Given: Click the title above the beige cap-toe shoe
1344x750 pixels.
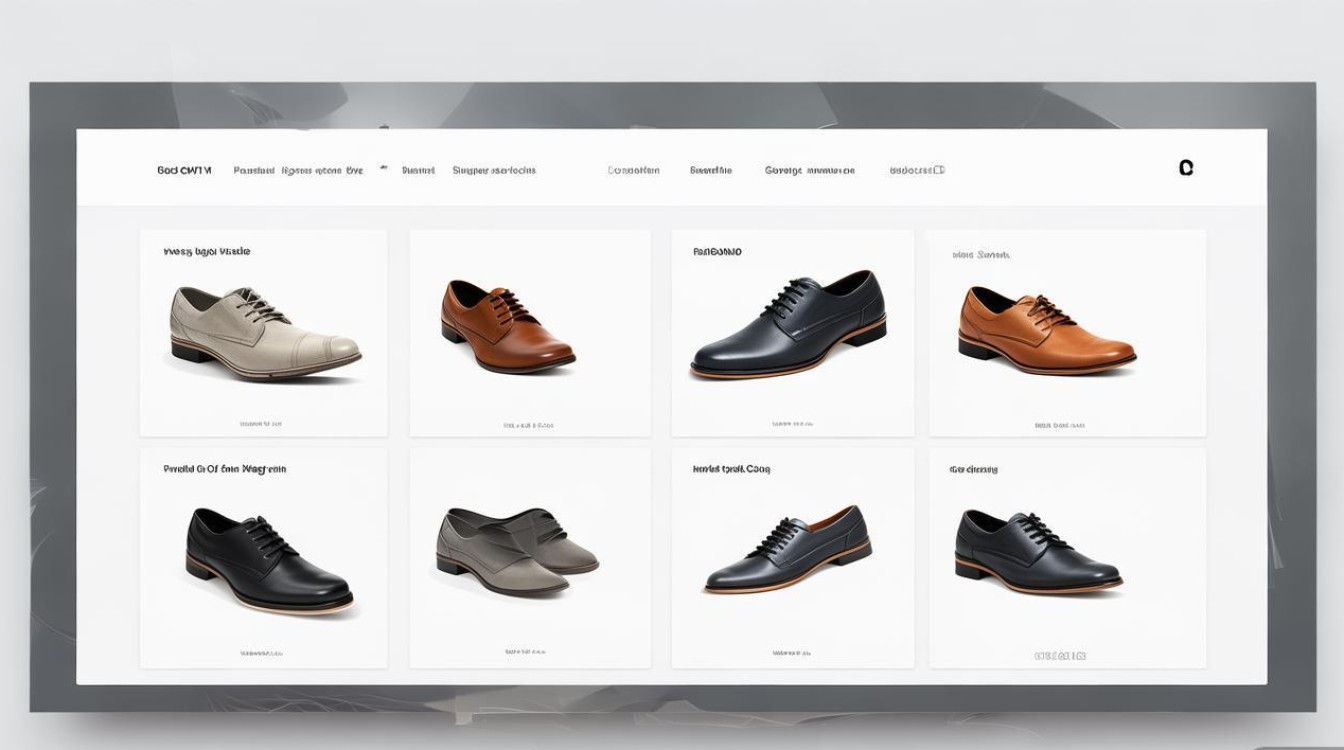Looking at the screenshot, I should click(x=207, y=252).
